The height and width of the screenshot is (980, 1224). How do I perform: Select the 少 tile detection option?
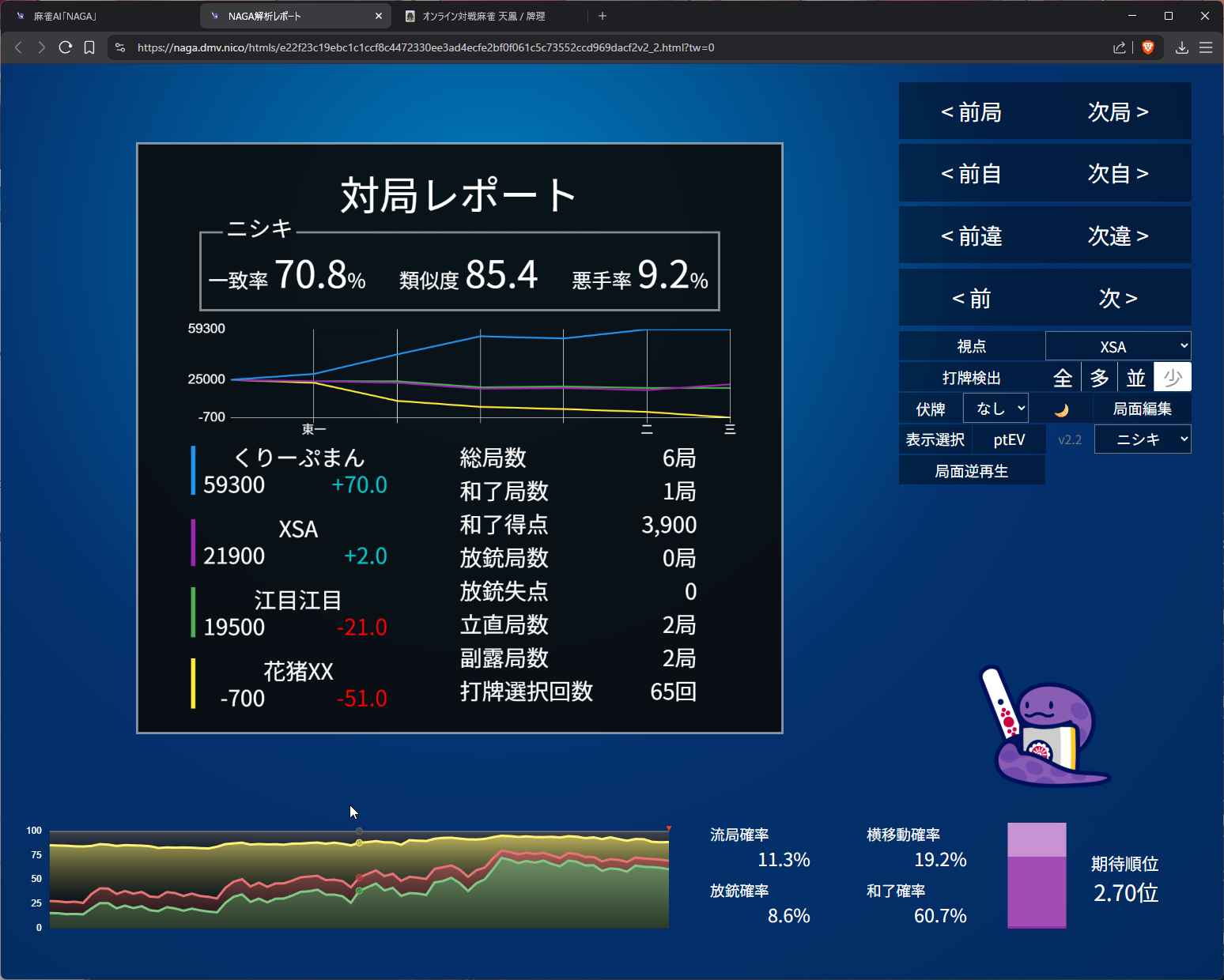click(x=1173, y=378)
